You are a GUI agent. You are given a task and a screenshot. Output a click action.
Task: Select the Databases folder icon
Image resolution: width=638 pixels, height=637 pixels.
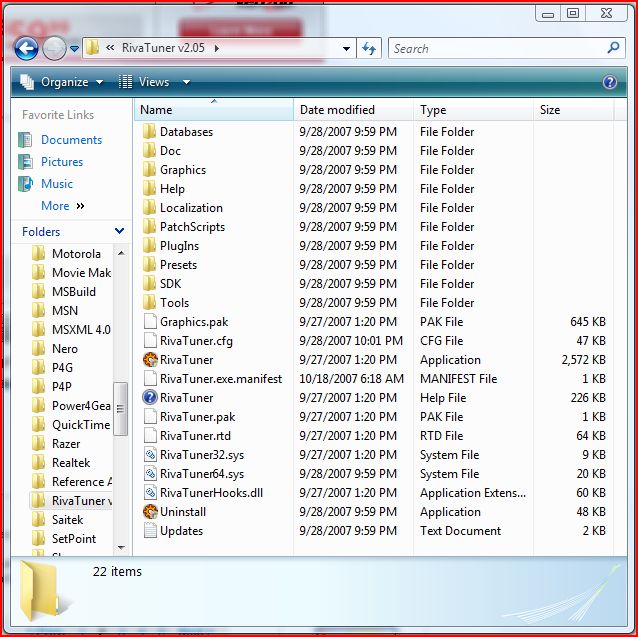[149, 131]
